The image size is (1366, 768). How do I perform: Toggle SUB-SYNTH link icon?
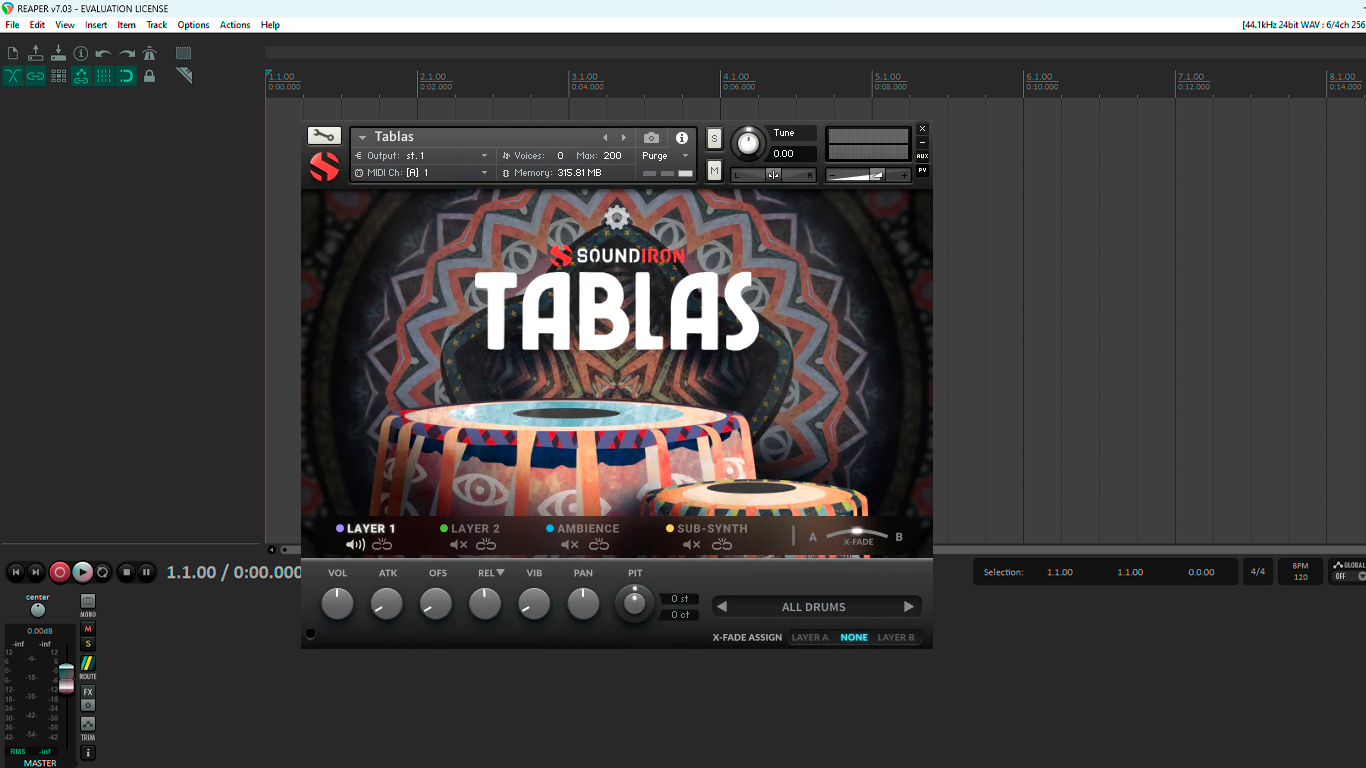pos(722,545)
